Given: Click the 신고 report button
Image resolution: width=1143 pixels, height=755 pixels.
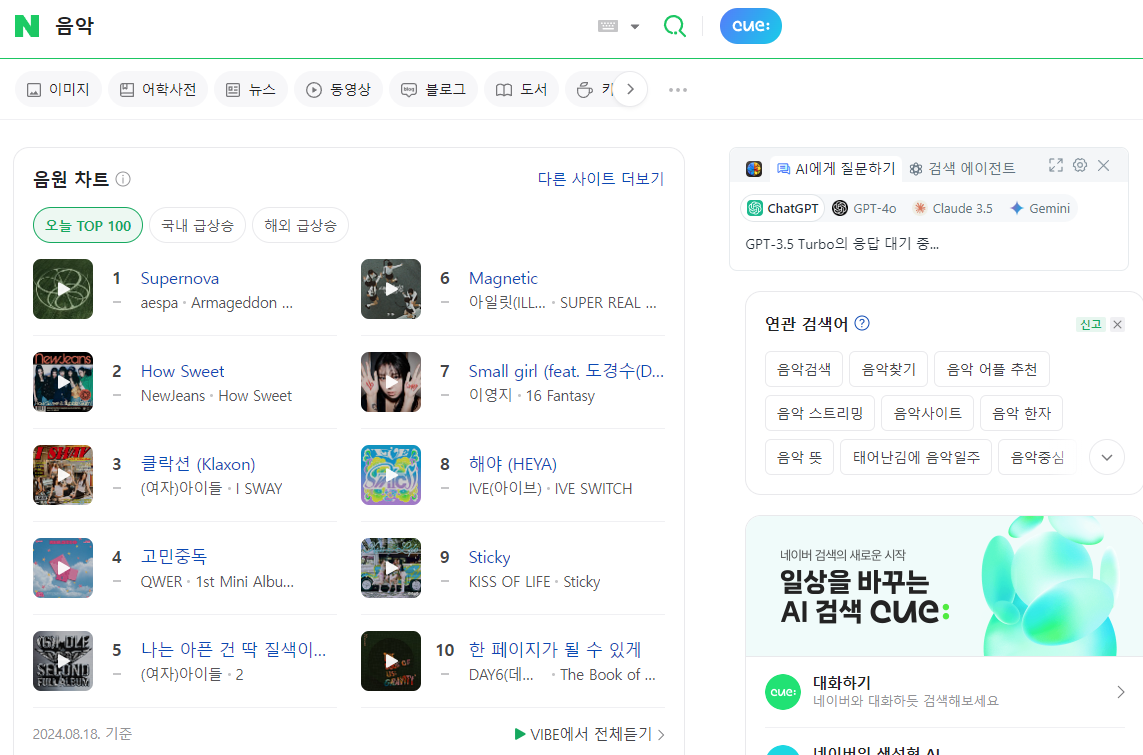Looking at the screenshot, I should [x=1091, y=324].
